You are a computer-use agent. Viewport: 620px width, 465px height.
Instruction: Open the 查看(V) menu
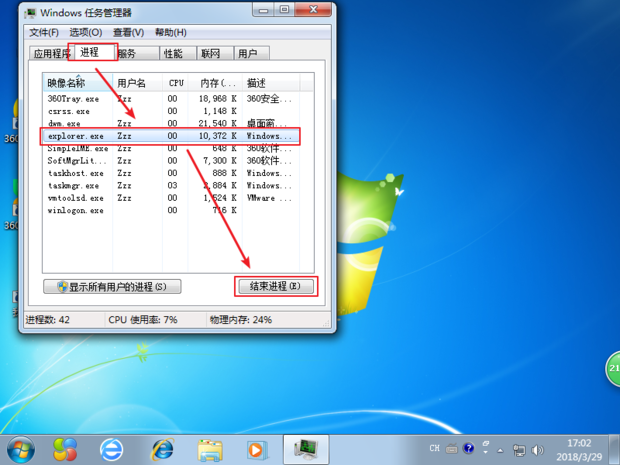tap(128, 32)
